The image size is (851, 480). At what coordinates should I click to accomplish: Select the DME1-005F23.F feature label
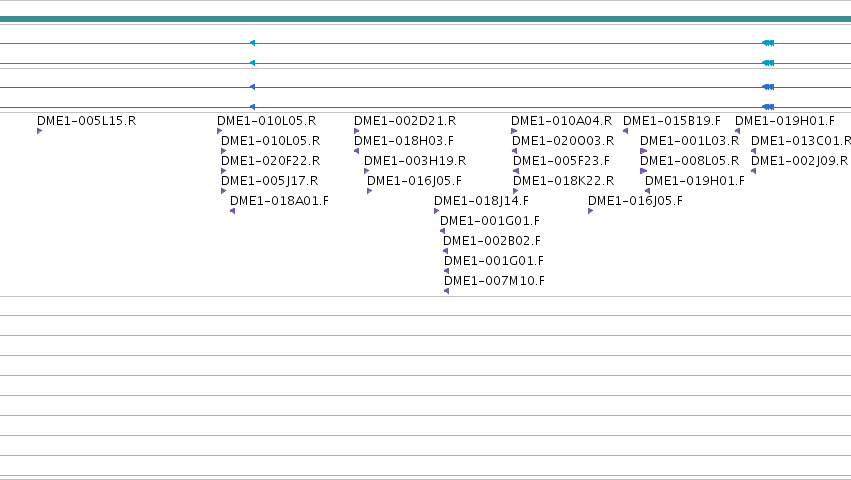[x=561, y=161]
